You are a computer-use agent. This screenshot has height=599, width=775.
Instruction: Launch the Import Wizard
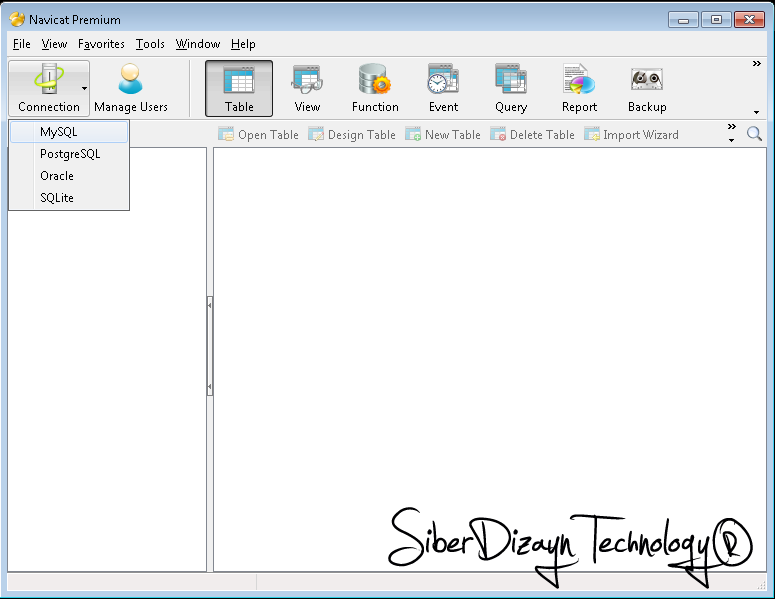point(631,134)
